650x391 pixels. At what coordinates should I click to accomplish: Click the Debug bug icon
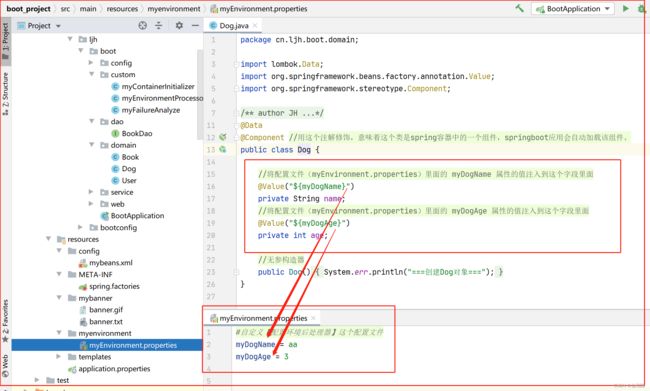[x=642, y=8]
